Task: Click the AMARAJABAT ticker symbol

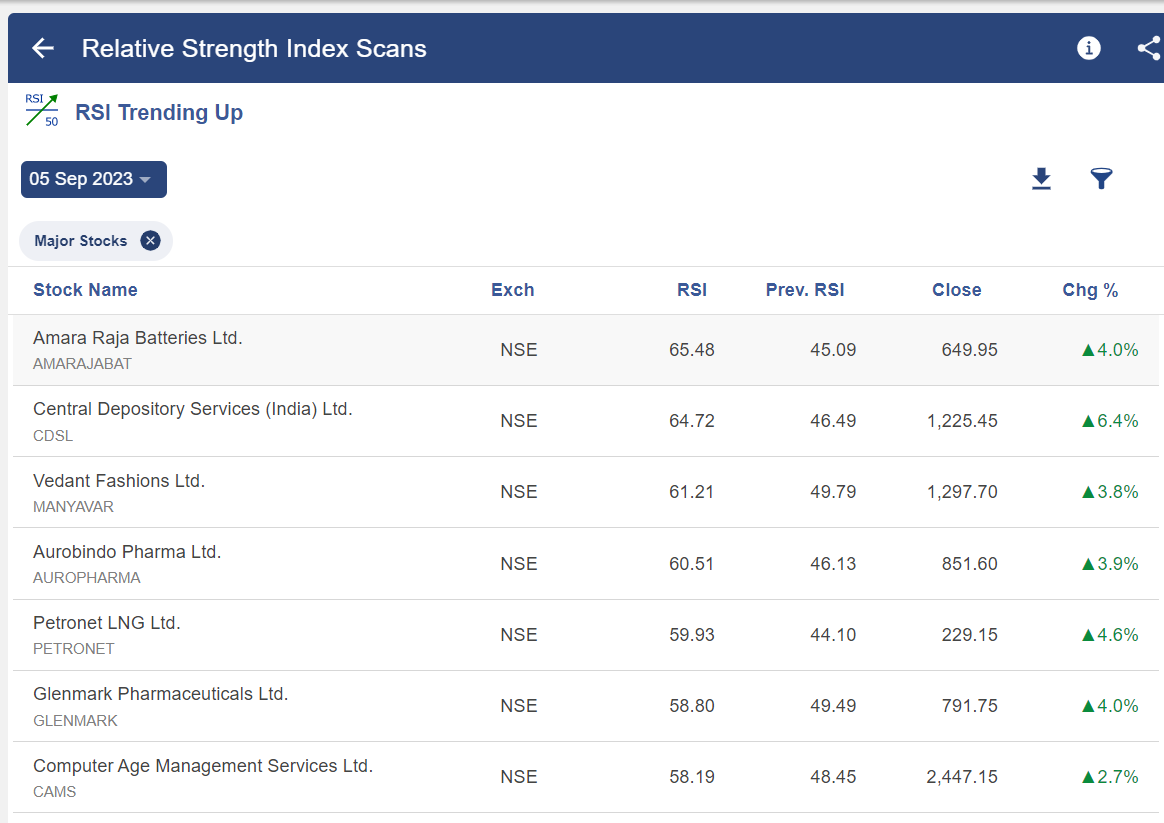Action: tap(82, 364)
